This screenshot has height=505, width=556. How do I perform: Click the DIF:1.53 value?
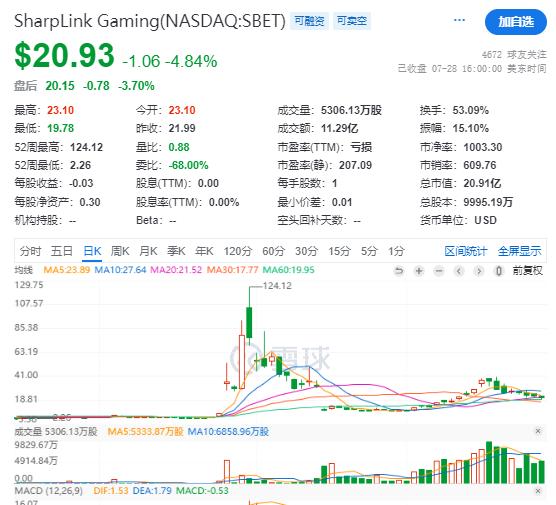pyautogui.click(x=111, y=491)
